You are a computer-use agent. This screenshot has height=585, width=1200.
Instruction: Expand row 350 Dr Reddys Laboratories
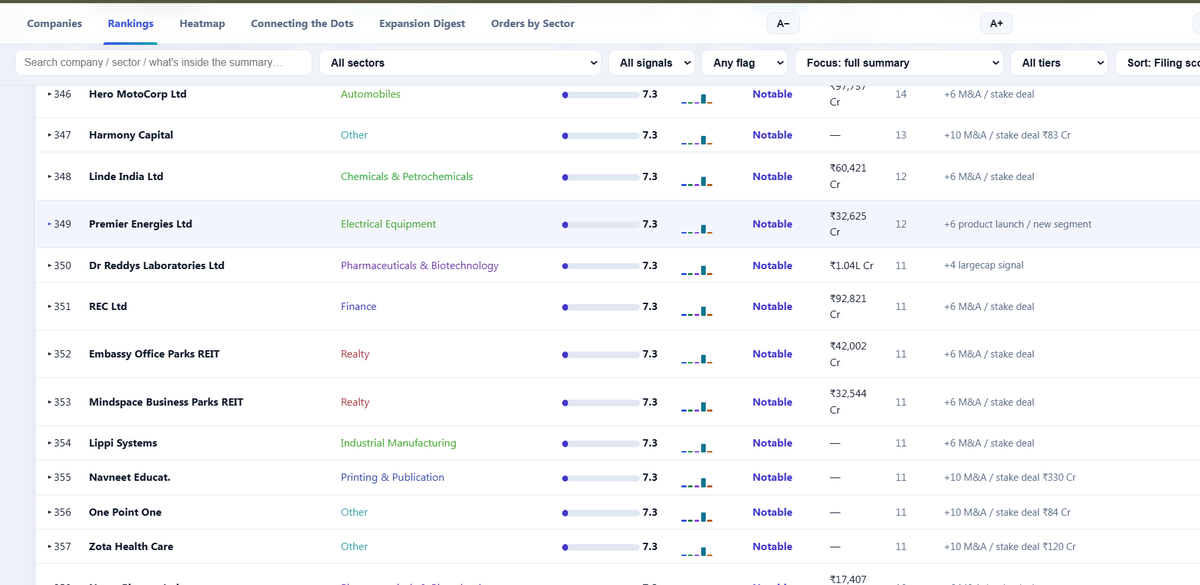(50, 265)
